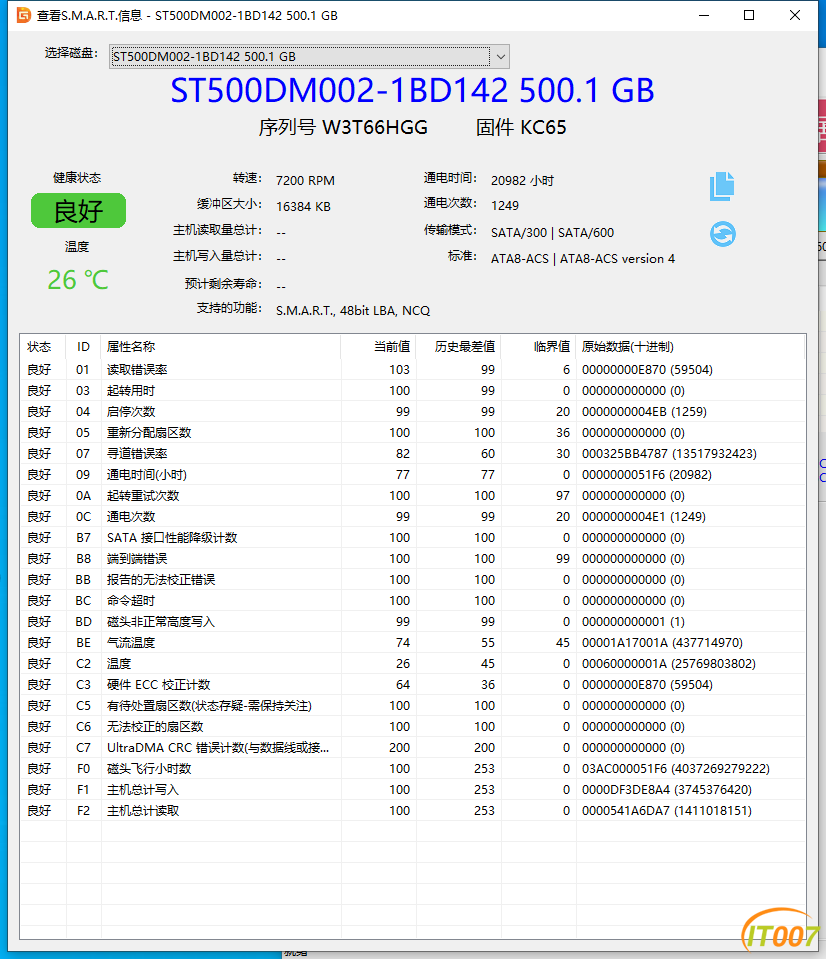Screen dimensions: 826x959
Task: Select the UltraDMA CRC 错误计数 row
Action: click(413, 747)
